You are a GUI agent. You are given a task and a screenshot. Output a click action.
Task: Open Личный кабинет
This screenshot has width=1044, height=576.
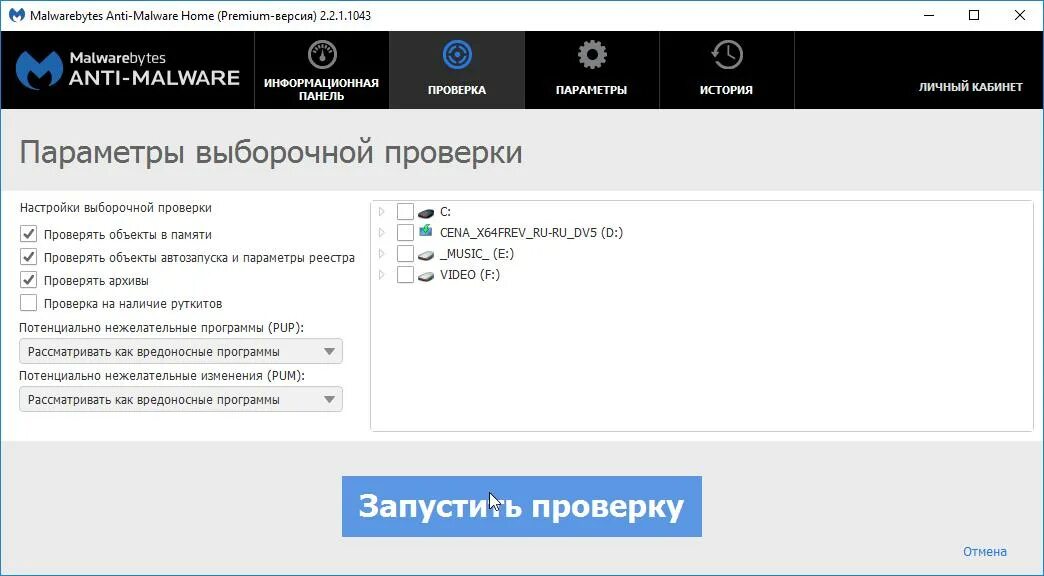point(971,87)
